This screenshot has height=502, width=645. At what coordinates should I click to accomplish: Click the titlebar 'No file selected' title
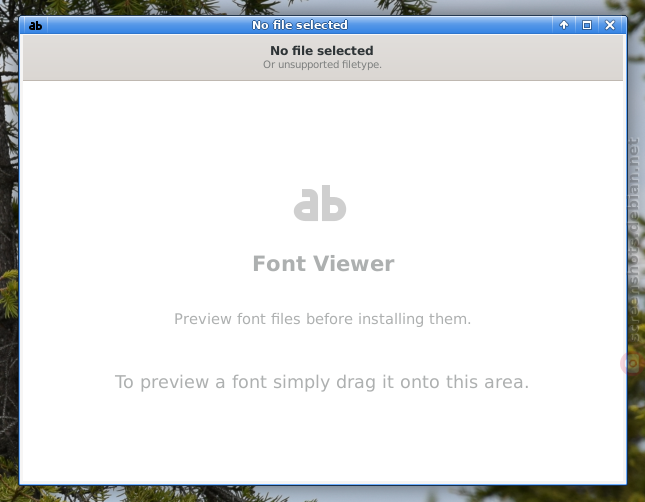click(x=300, y=25)
